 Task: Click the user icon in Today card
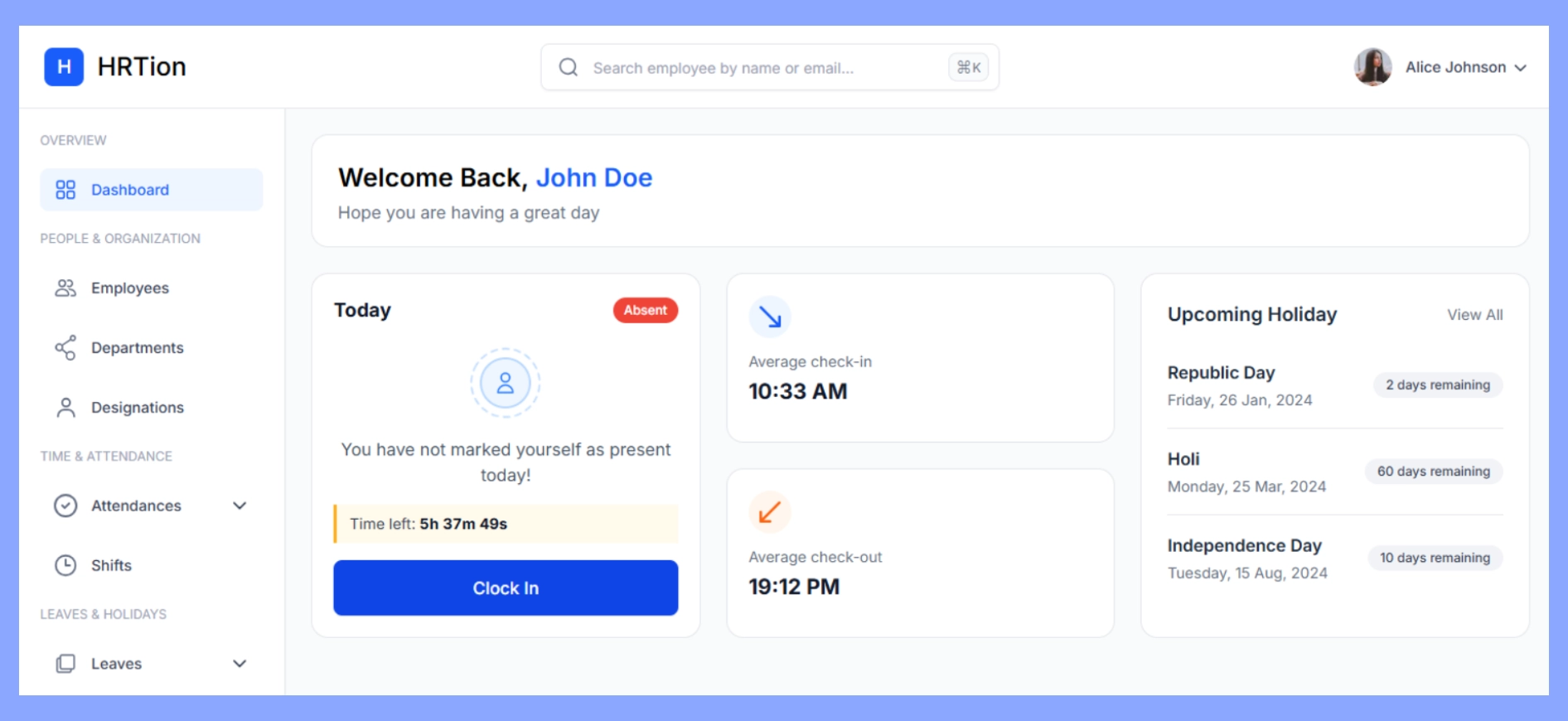tap(506, 383)
